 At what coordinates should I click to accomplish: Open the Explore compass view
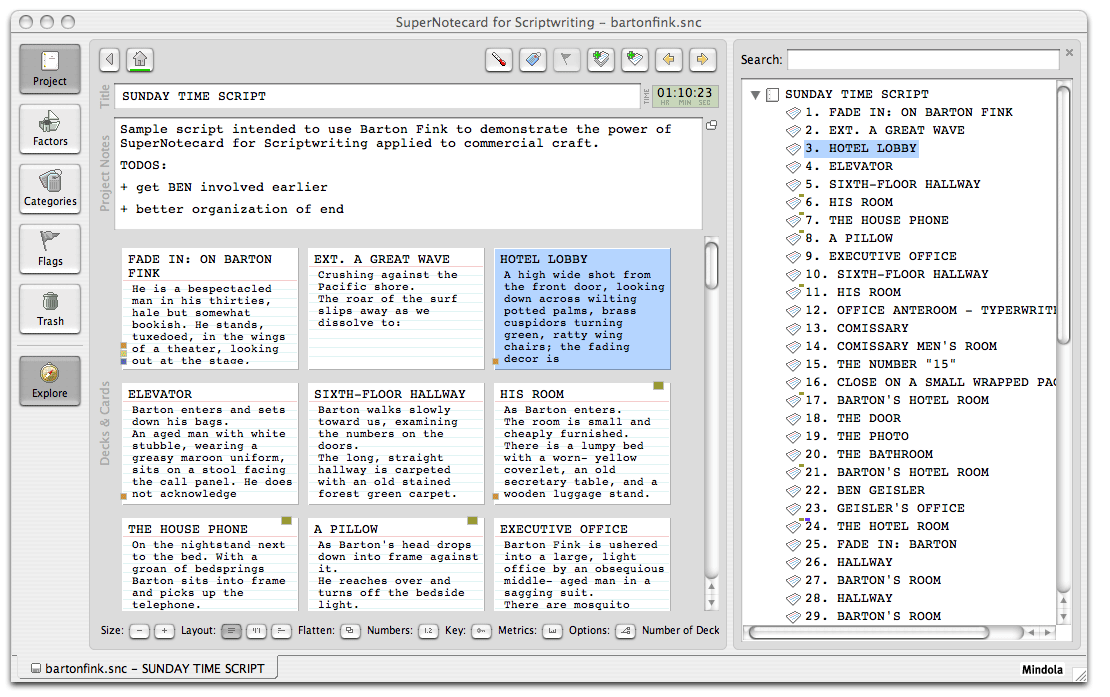click(x=50, y=381)
